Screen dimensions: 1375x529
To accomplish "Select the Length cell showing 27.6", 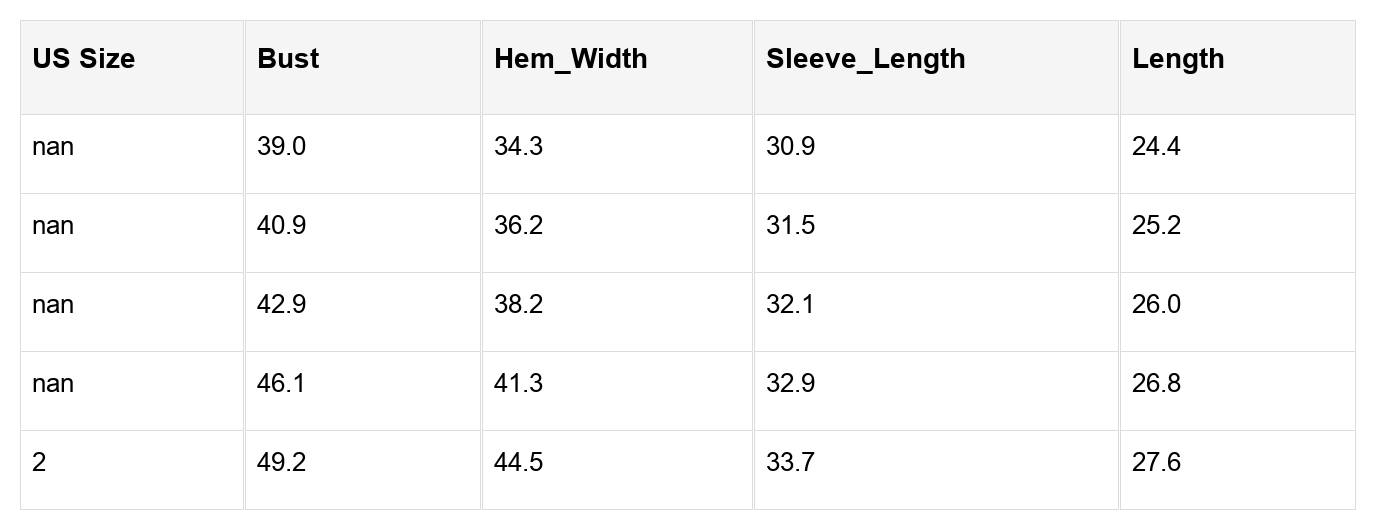I will point(1156,463).
